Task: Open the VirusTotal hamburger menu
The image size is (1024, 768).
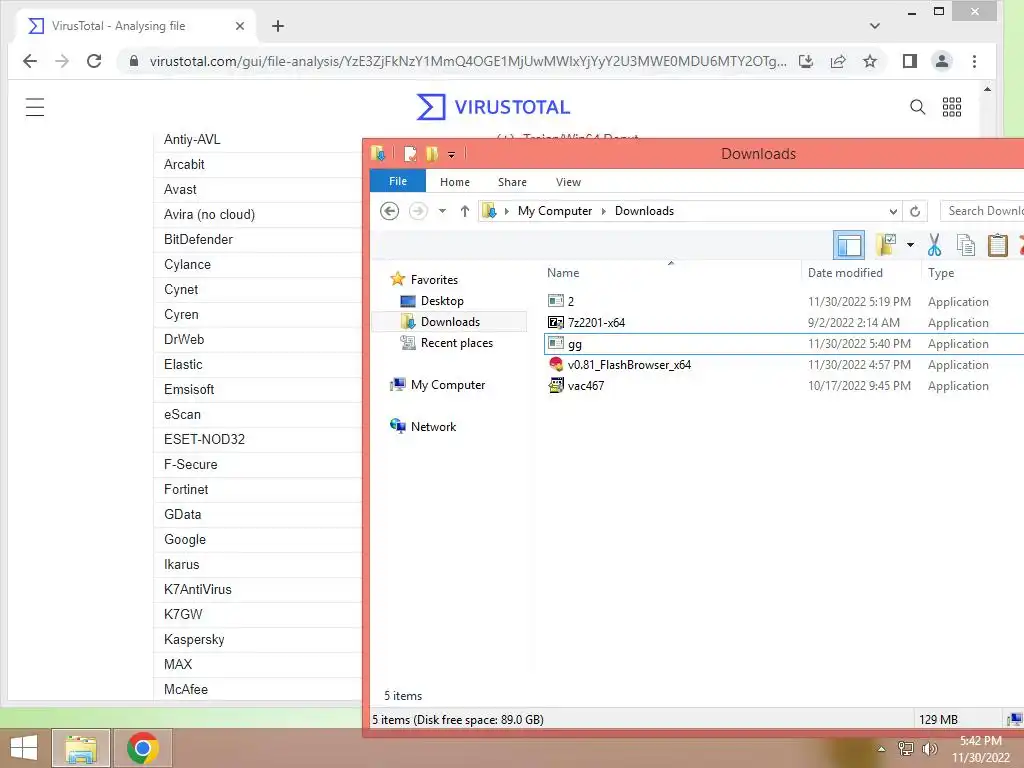Action: point(35,106)
